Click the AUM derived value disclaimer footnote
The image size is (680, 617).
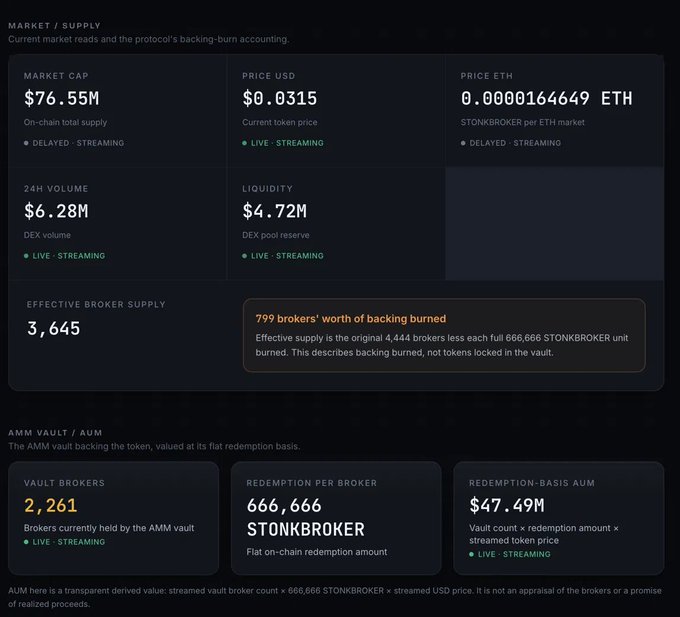point(335,597)
